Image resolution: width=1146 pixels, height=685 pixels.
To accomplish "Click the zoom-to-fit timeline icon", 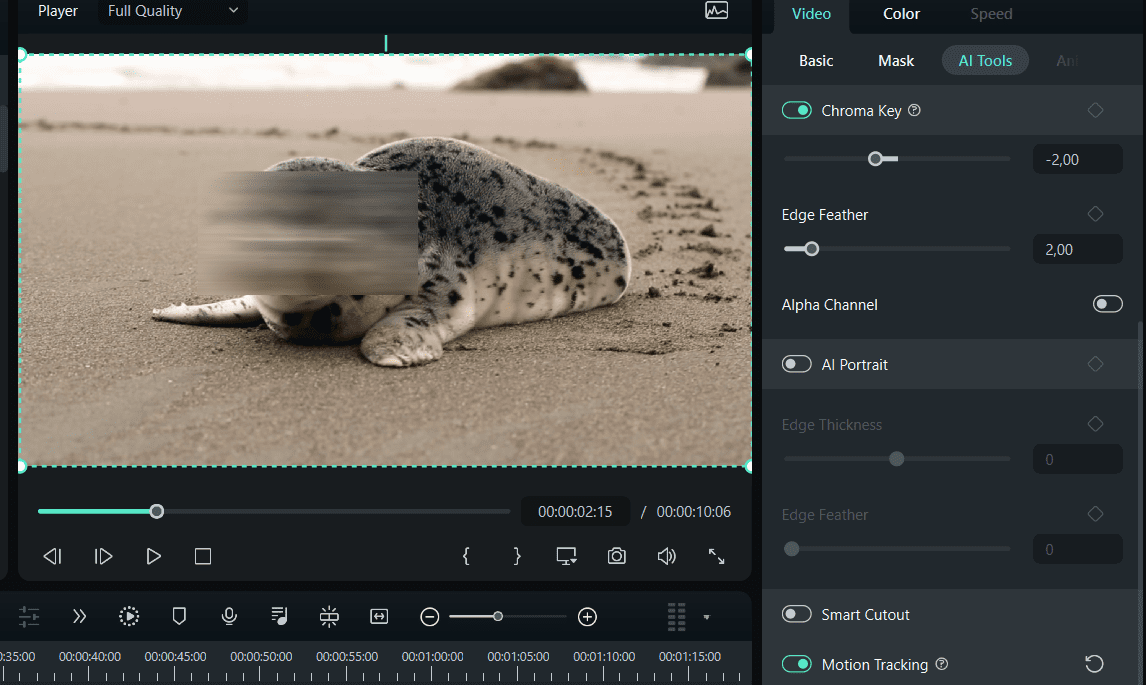I will click(379, 616).
